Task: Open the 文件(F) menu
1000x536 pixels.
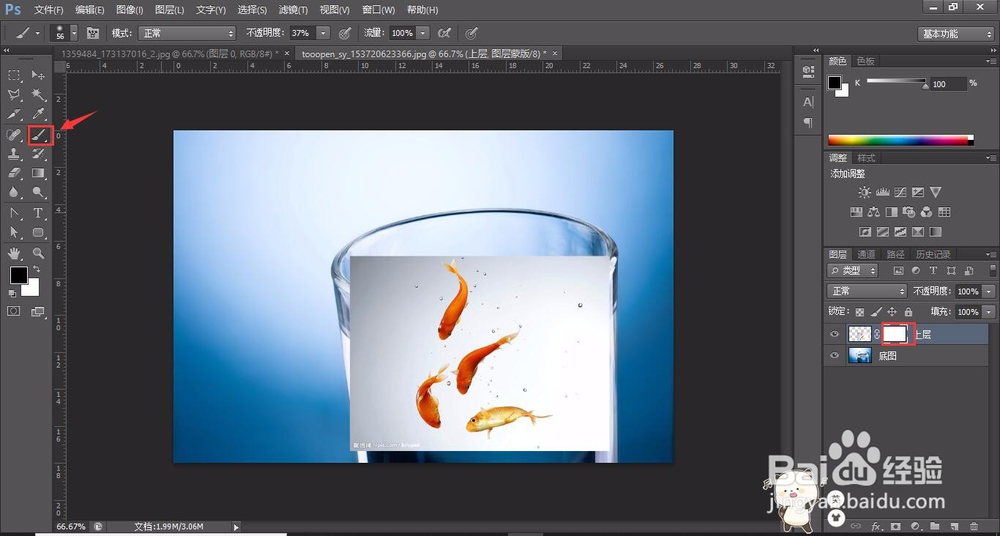Action: click(x=48, y=10)
